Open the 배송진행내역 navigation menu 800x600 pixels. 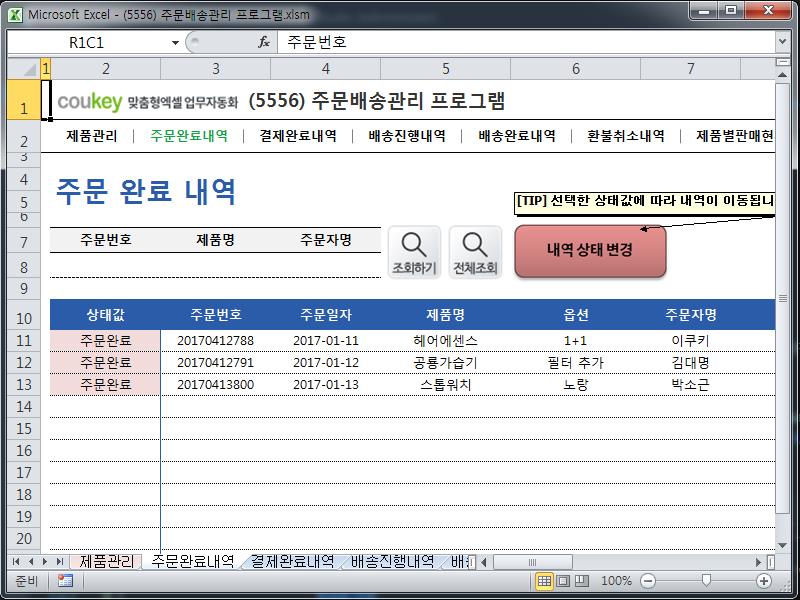point(407,136)
